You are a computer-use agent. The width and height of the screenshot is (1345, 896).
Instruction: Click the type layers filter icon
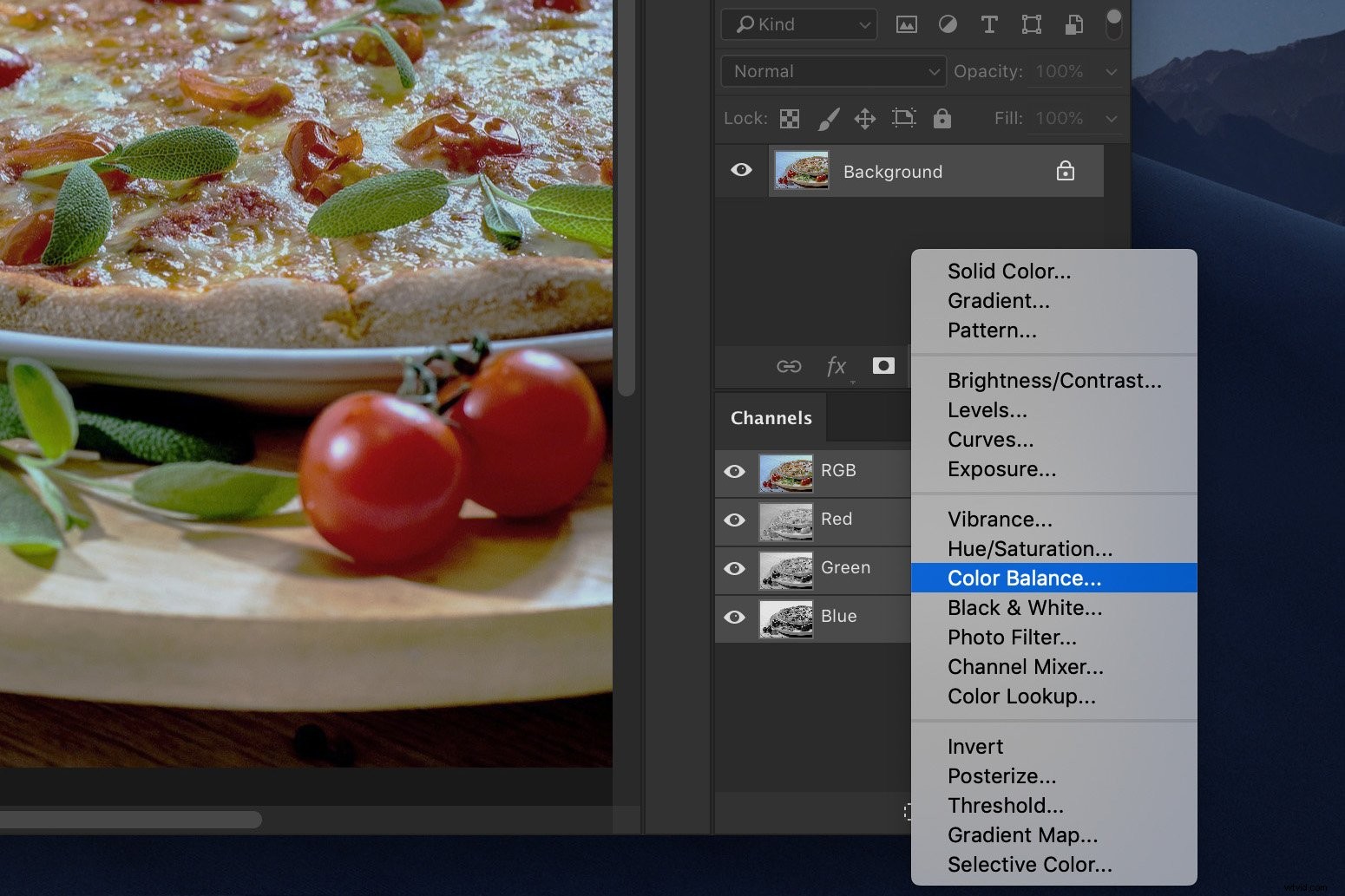[989, 24]
